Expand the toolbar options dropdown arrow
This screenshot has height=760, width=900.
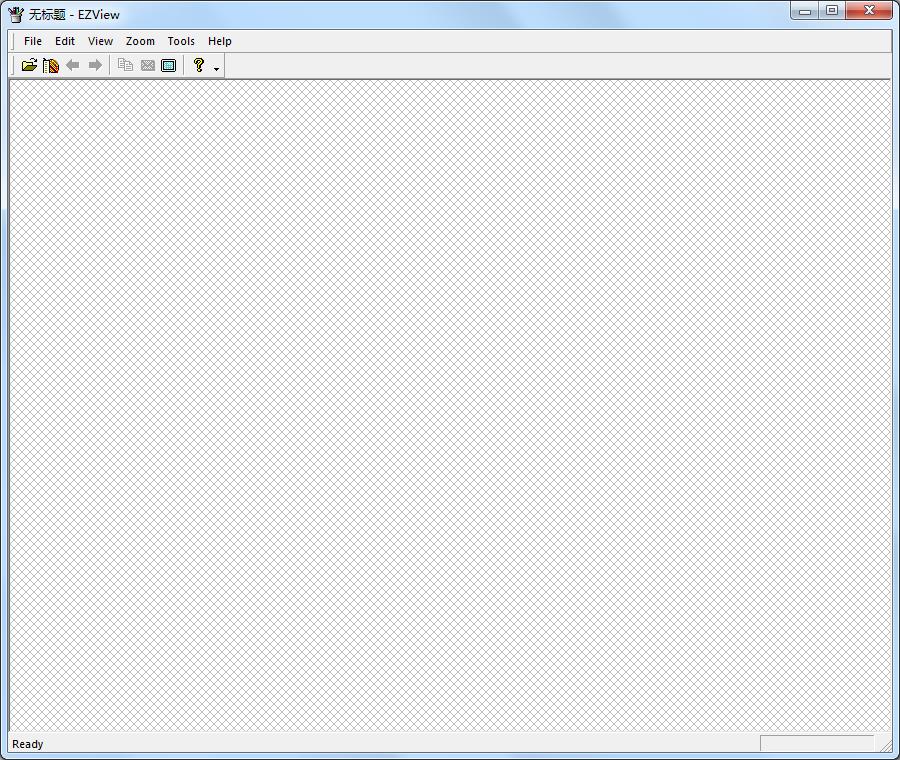216,69
